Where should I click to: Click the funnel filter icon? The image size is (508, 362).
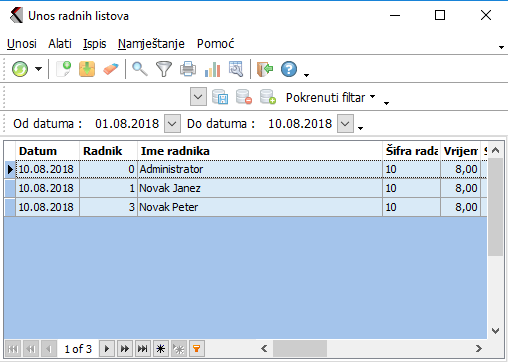(x=164, y=69)
